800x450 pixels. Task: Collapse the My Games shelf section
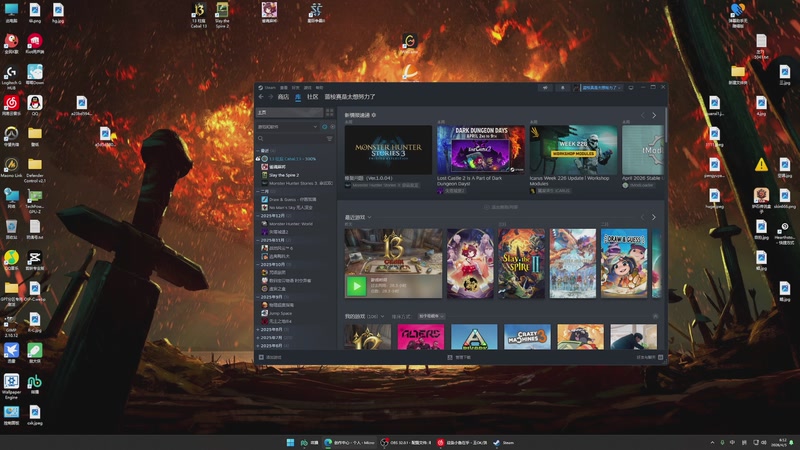656,316
